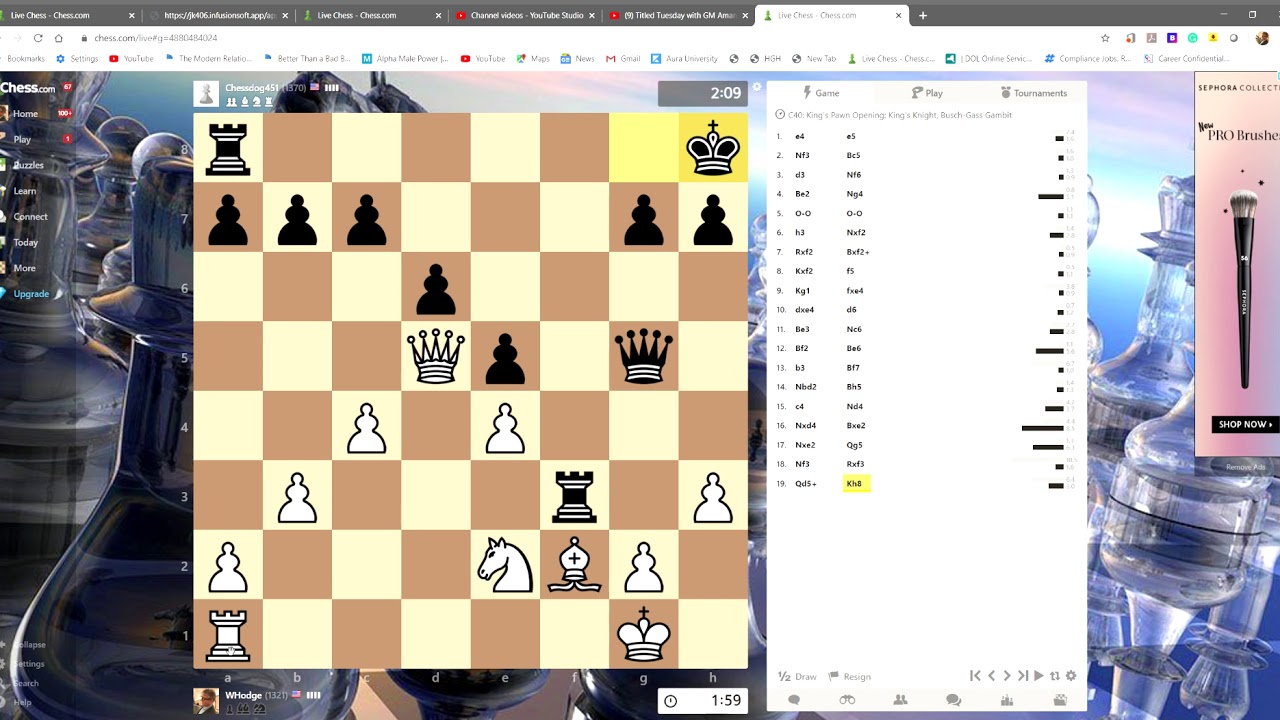The image size is (1280, 720).
Task: Flip the board icon
Action: click(1055, 676)
